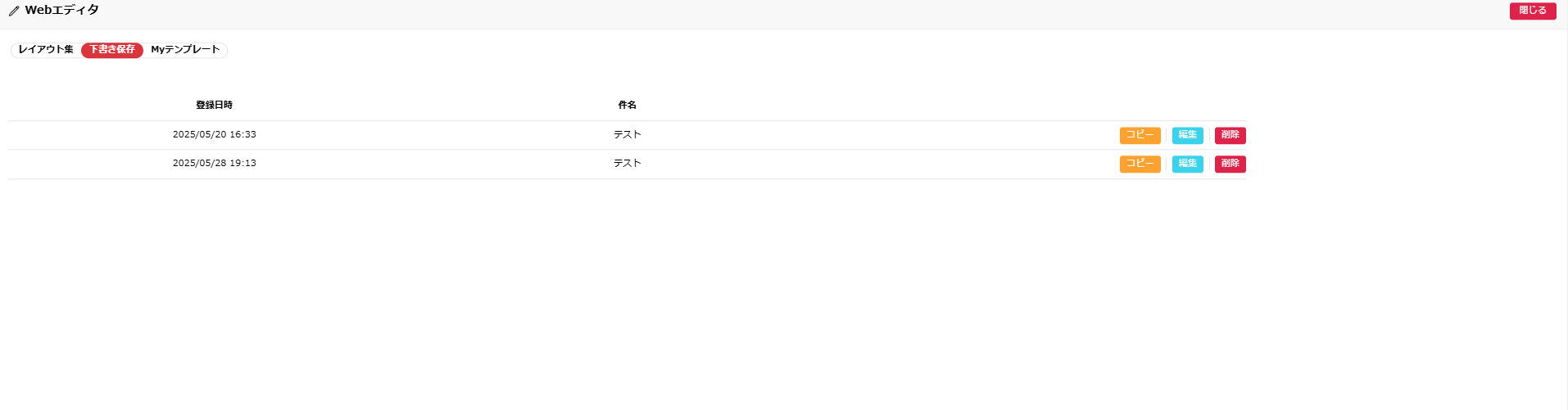Copy the draft dated 2025/05/20 16:33

tap(1140, 135)
